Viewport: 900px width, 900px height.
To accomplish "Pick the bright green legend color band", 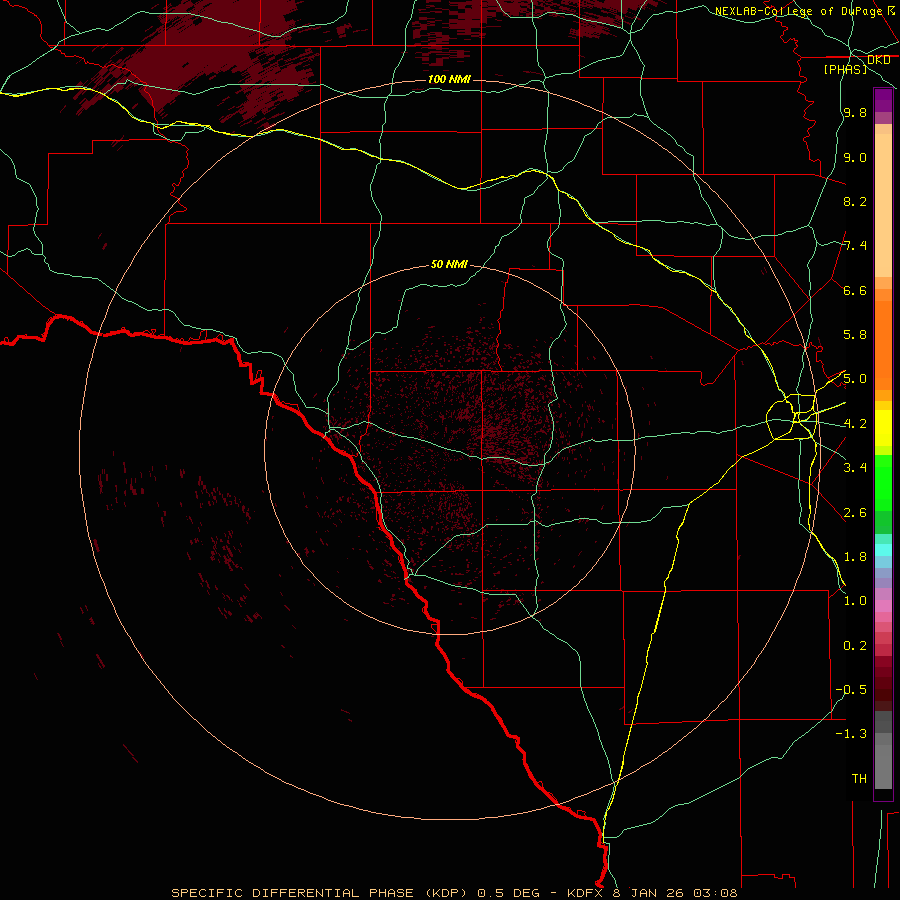I will point(883,482).
